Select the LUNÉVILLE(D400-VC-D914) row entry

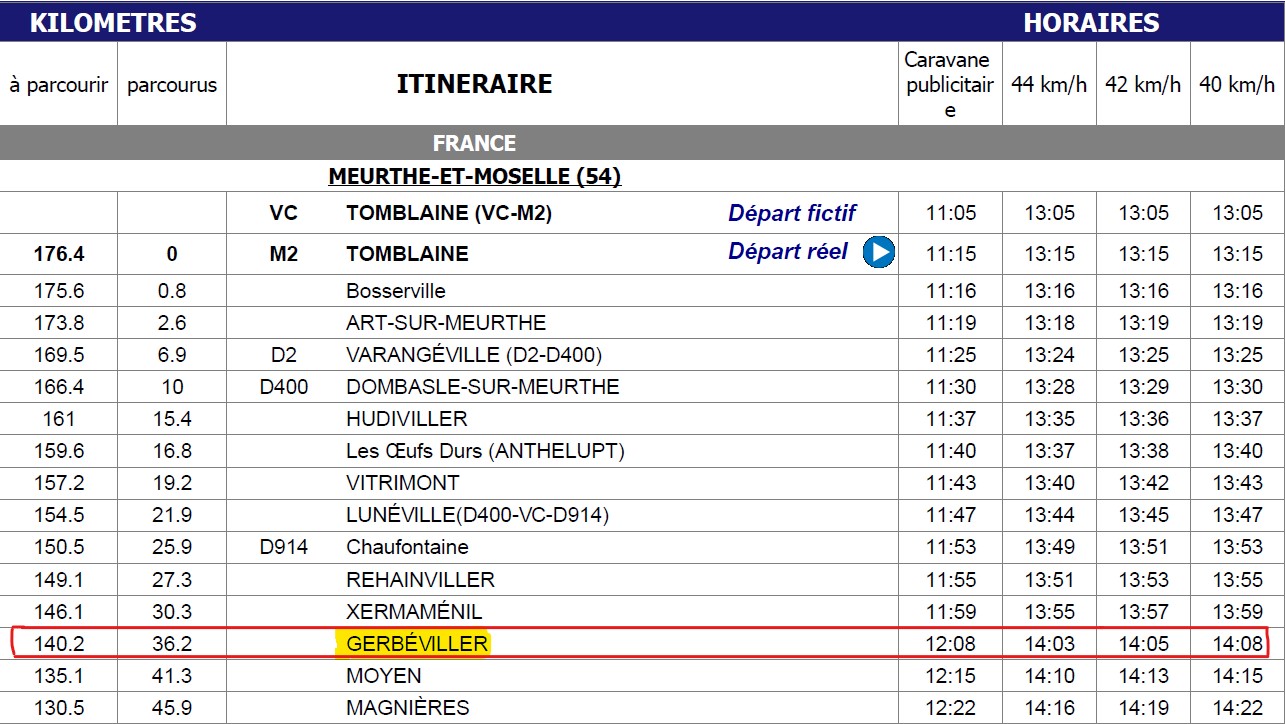(x=477, y=515)
